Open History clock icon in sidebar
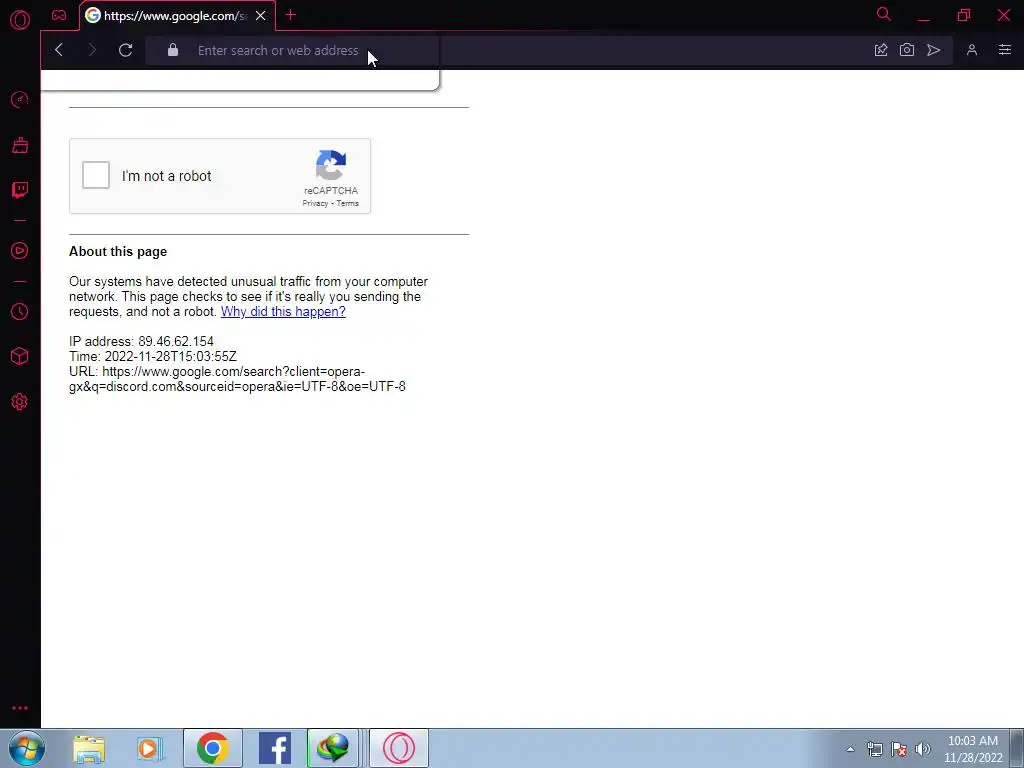1024x768 pixels. (x=20, y=312)
